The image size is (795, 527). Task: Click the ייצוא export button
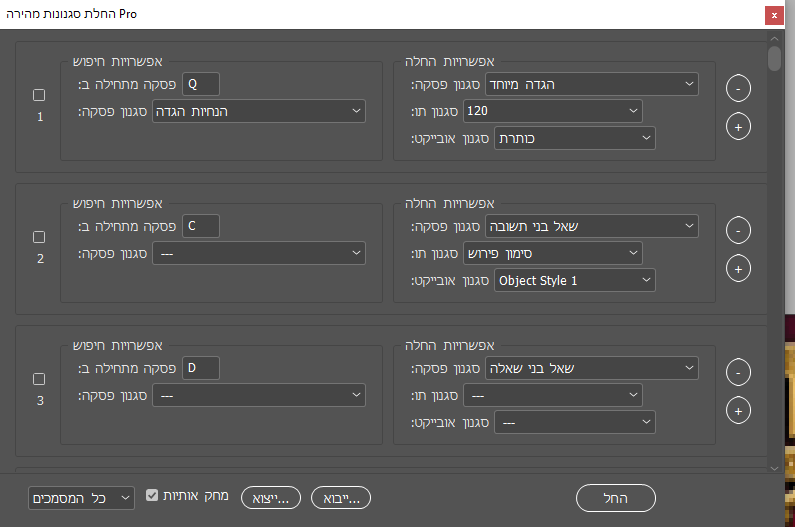tap(271, 497)
